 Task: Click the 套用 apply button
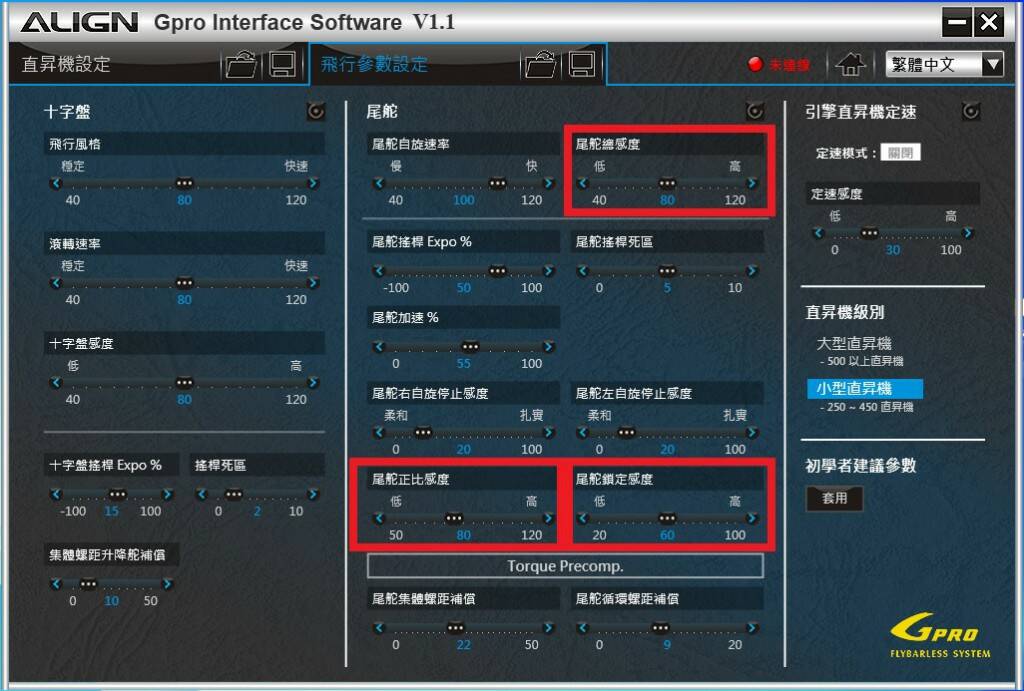(834, 498)
